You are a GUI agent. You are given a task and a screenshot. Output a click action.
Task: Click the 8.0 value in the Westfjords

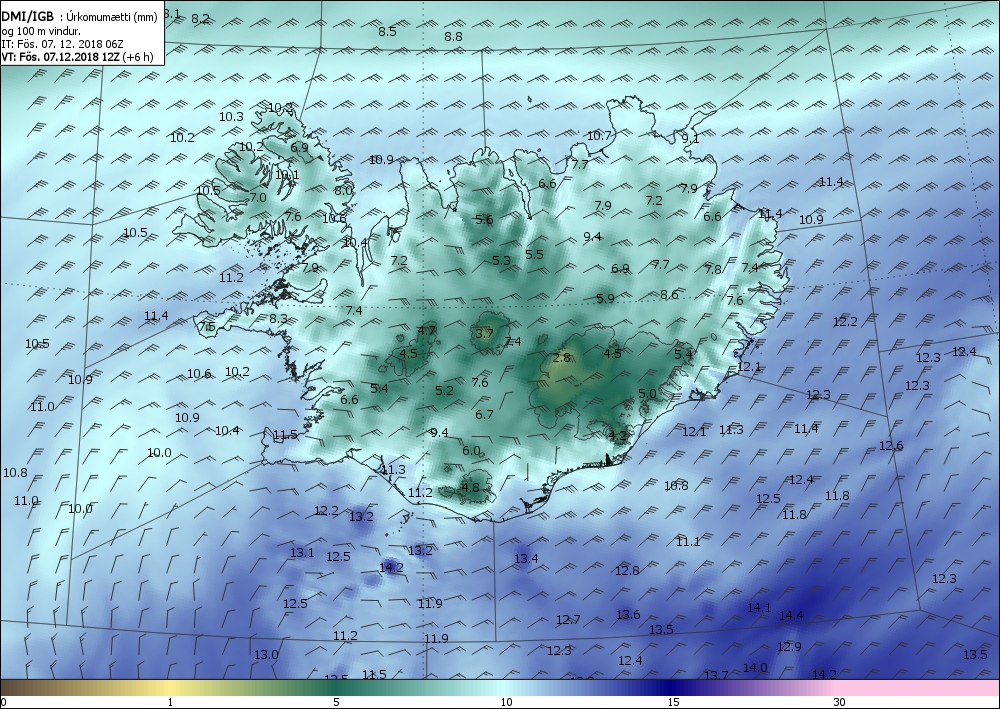pos(343,190)
